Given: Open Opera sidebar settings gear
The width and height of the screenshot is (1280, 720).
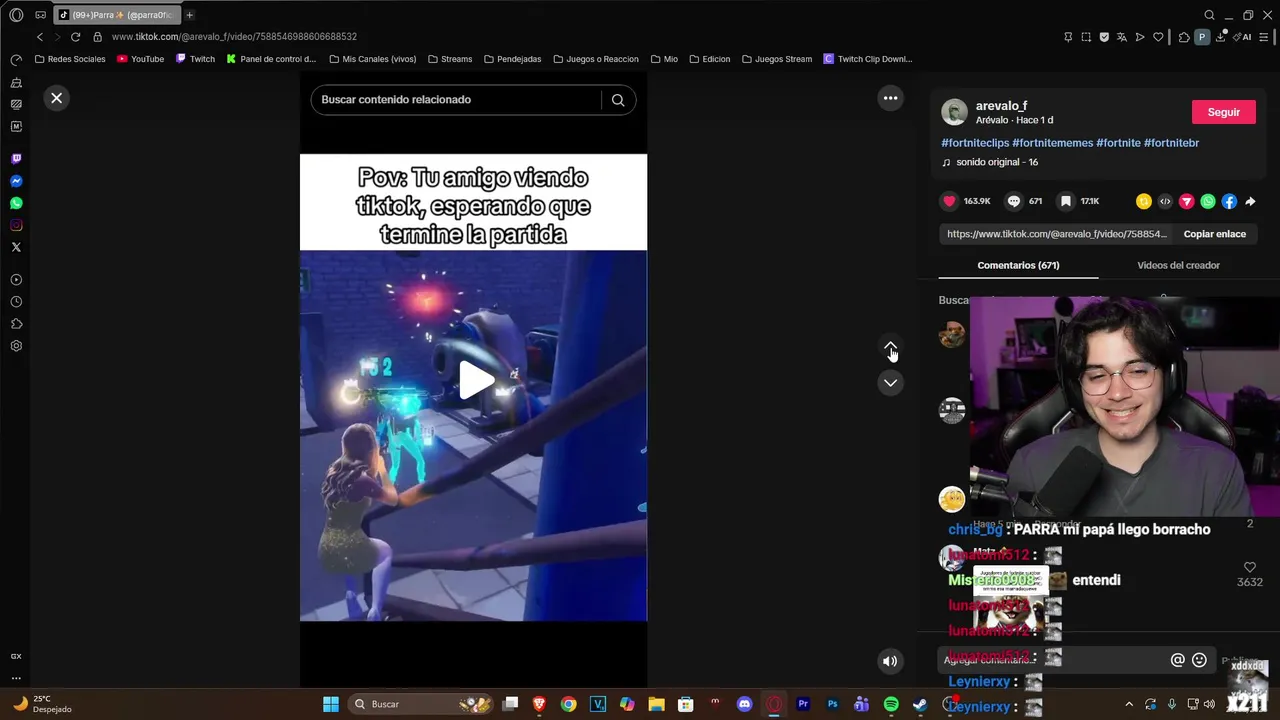Looking at the screenshot, I should 16,346.
